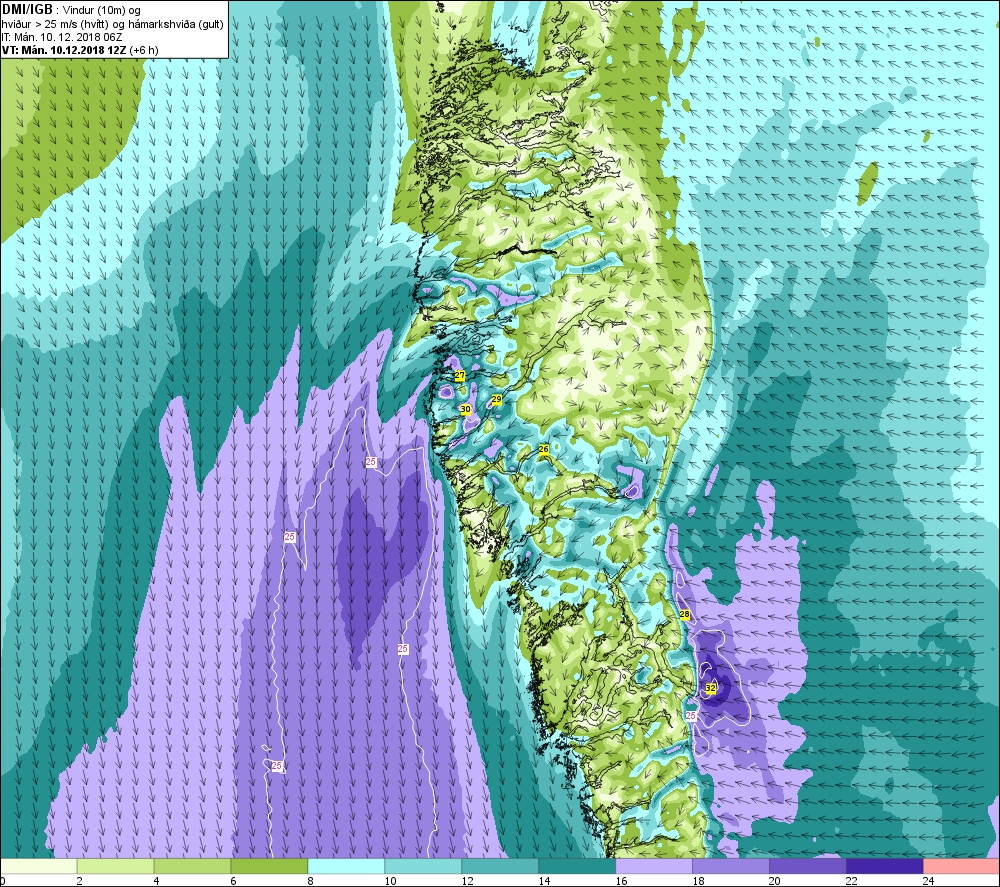Click the yellow gust label 28
Image resolution: width=1000 pixels, height=887 pixels.
coord(684,615)
